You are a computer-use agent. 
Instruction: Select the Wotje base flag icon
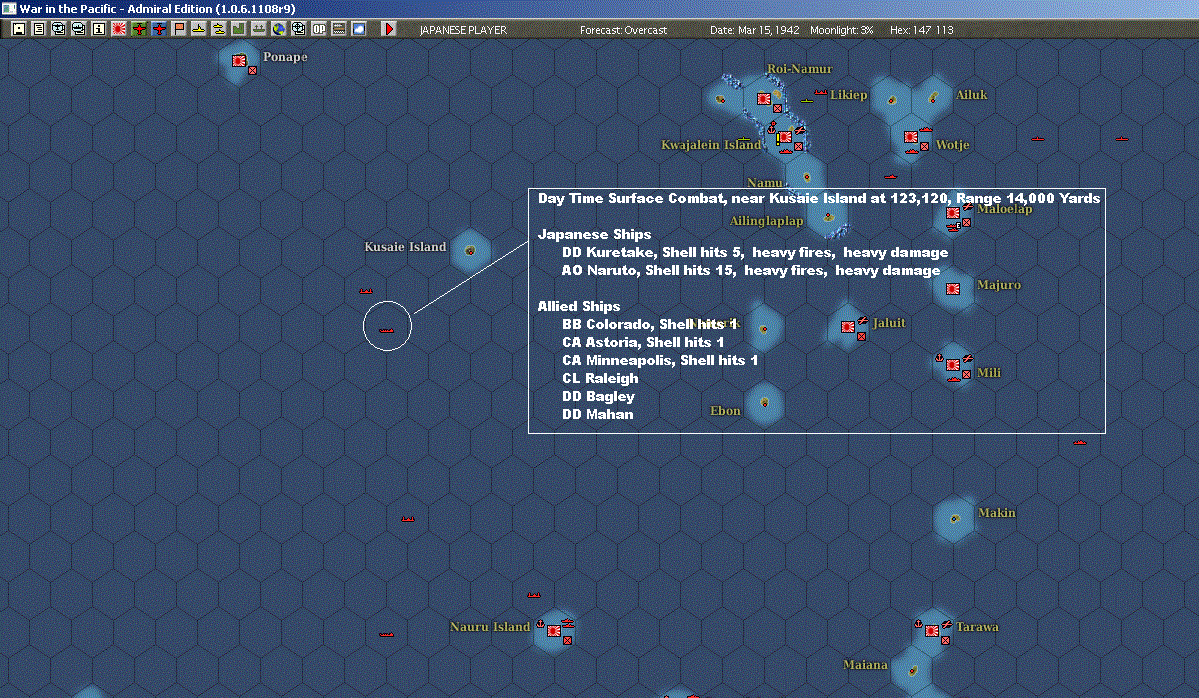tap(911, 137)
